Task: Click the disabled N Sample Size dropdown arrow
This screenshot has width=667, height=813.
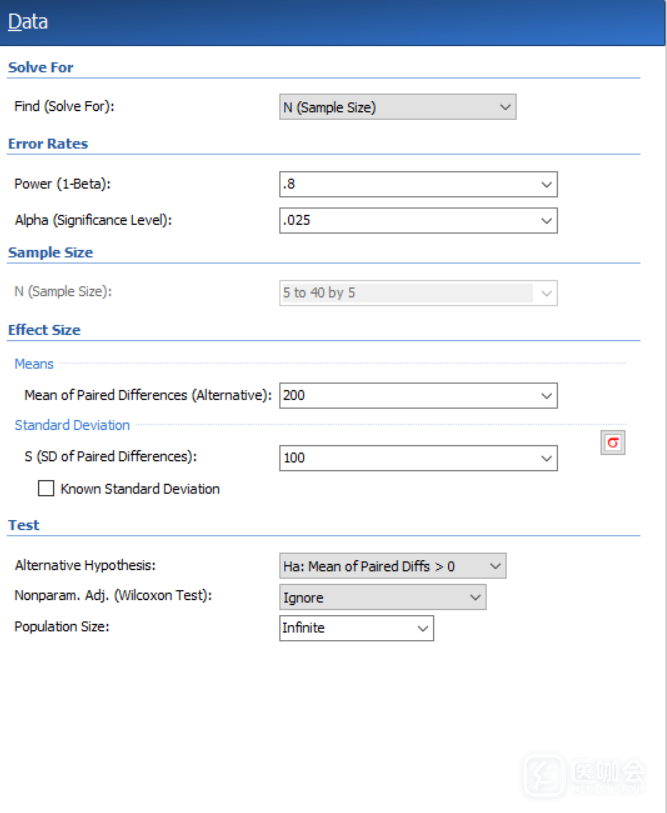Action: click(x=546, y=293)
